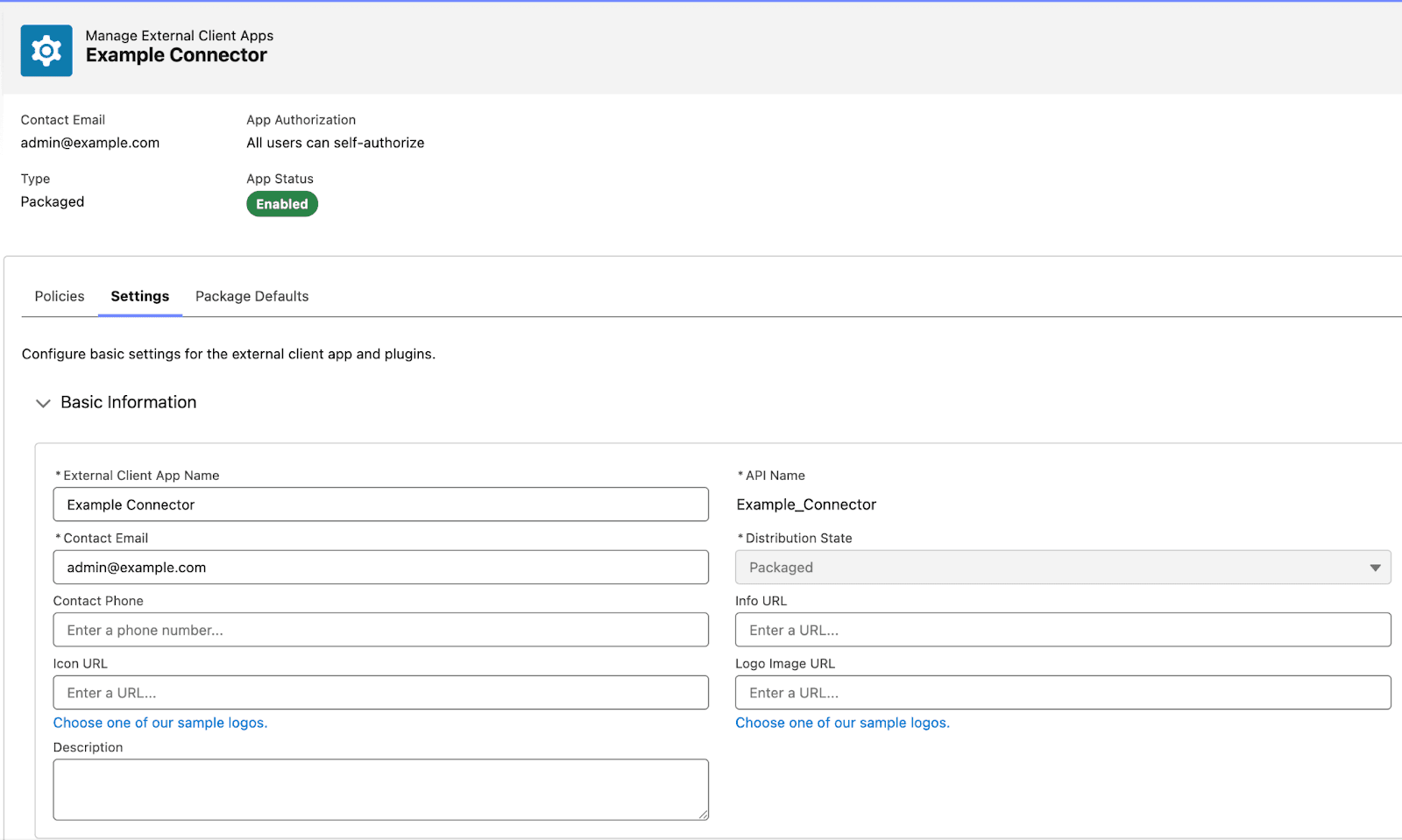Image resolution: width=1402 pixels, height=840 pixels.
Task: Select the Settings tab
Action: click(140, 296)
